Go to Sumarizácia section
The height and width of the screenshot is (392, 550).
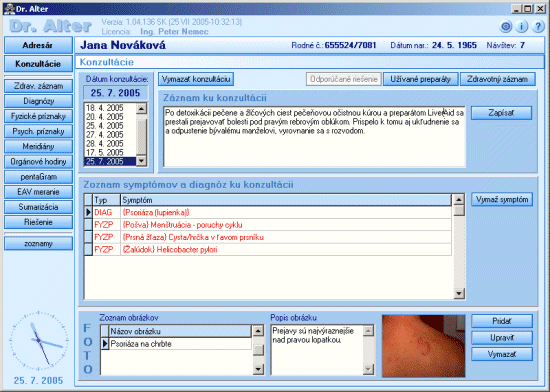tap(38, 207)
